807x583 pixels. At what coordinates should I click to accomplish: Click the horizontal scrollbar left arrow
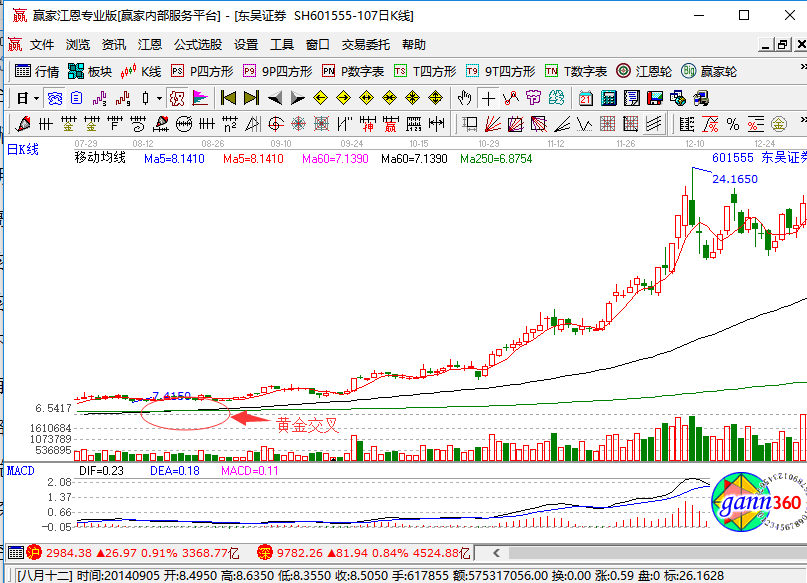tap(496, 553)
